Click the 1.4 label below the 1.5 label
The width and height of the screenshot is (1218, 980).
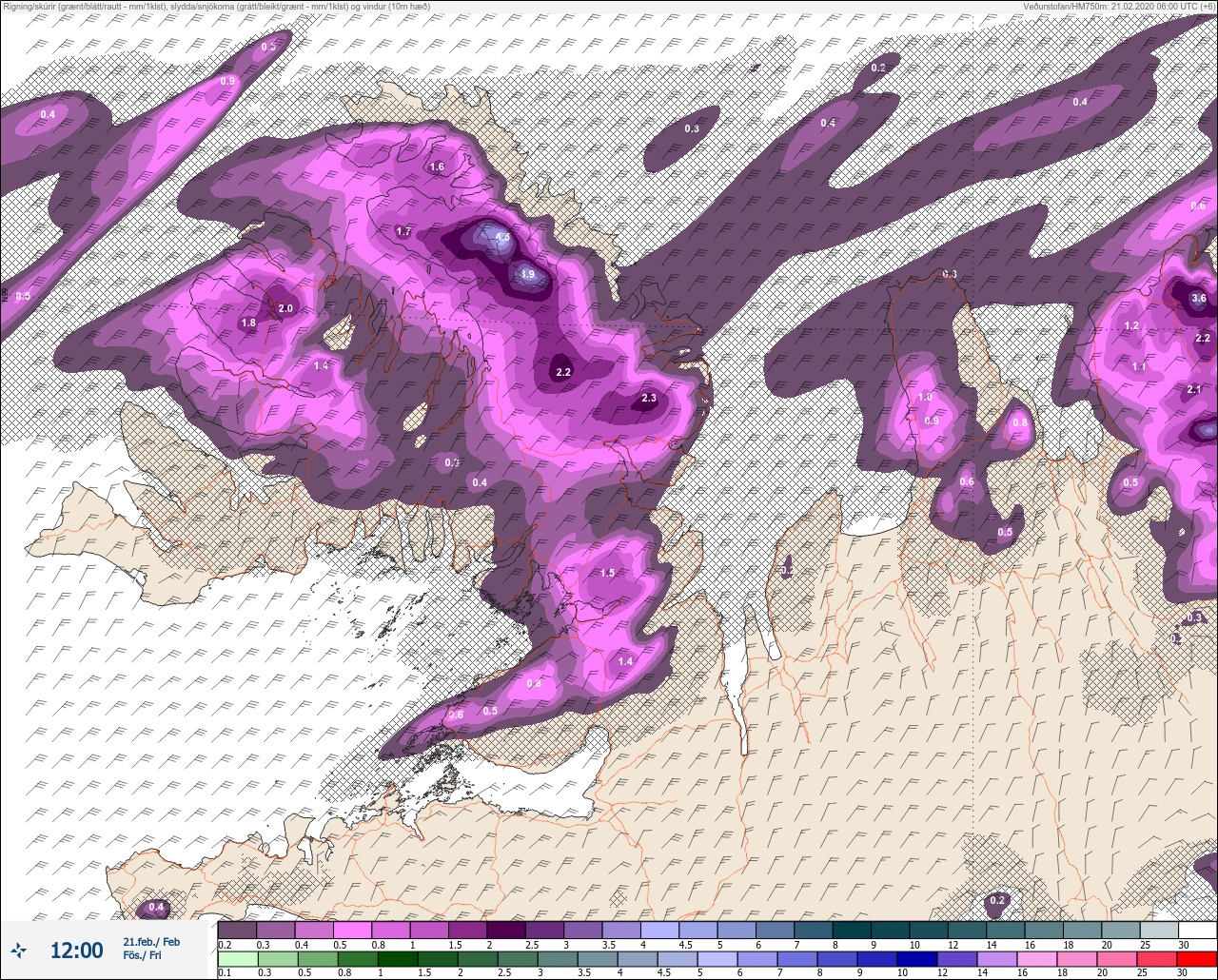[x=625, y=661]
